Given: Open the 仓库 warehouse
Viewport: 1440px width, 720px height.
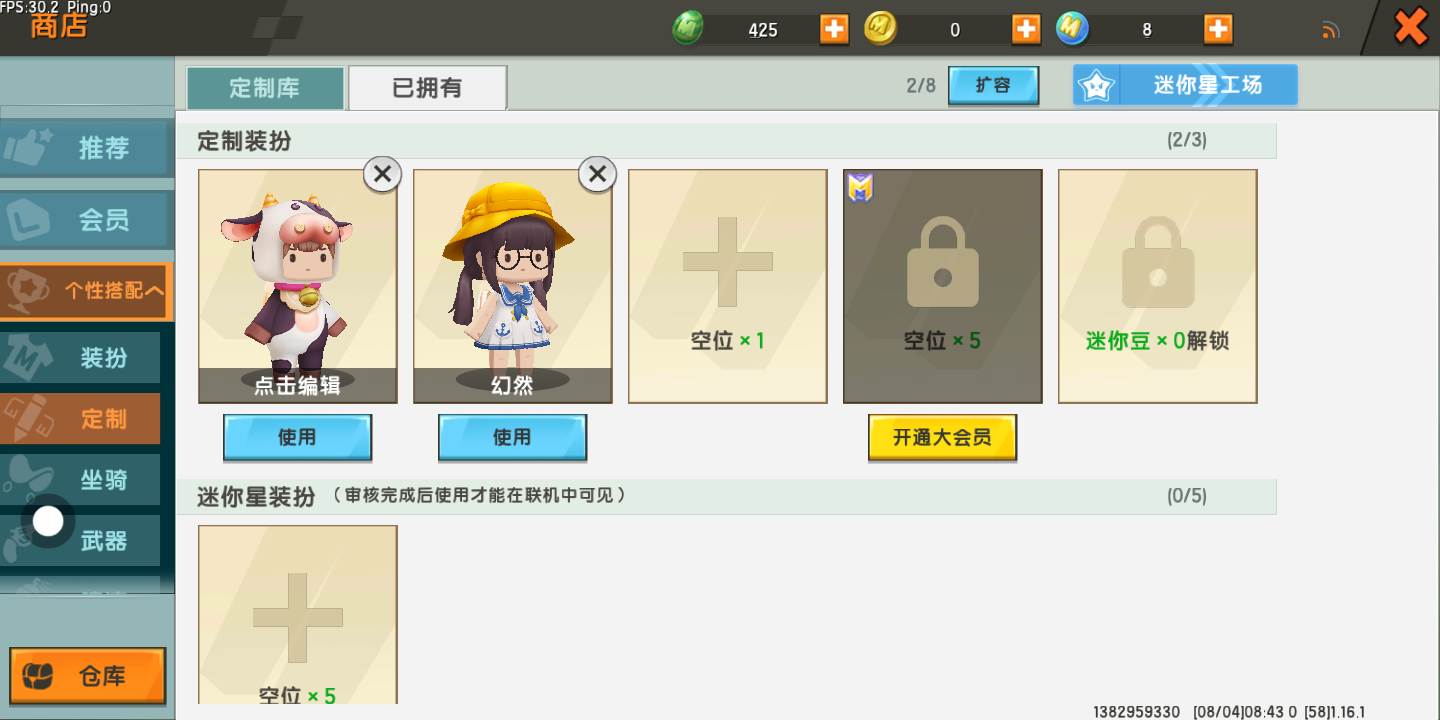Looking at the screenshot, I should tap(88, 676).
